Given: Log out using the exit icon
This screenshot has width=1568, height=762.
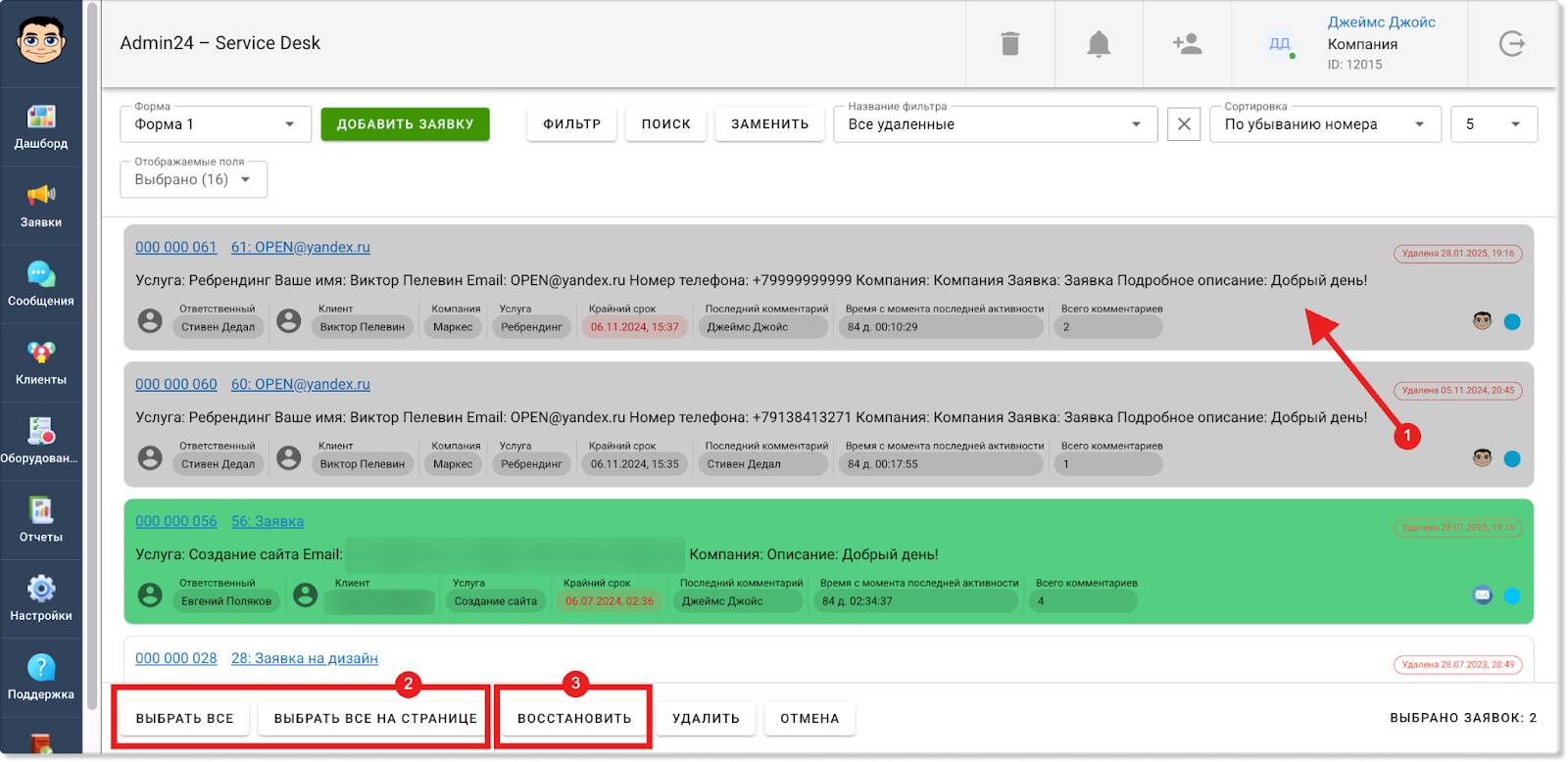Looking at the screenshot, I should [1512, 44].
